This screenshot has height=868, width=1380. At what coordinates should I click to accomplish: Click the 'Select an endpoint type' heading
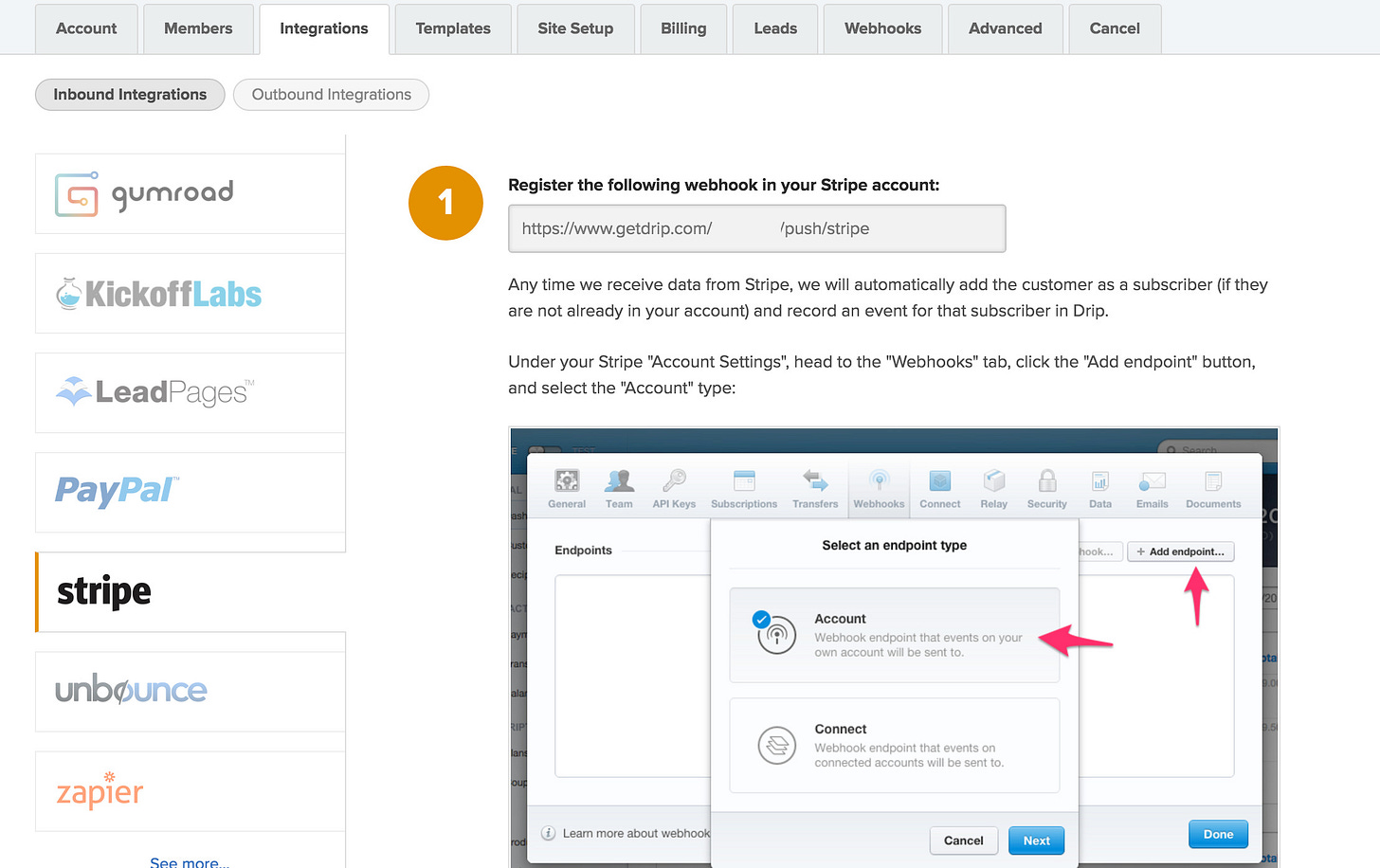point(895,545)
